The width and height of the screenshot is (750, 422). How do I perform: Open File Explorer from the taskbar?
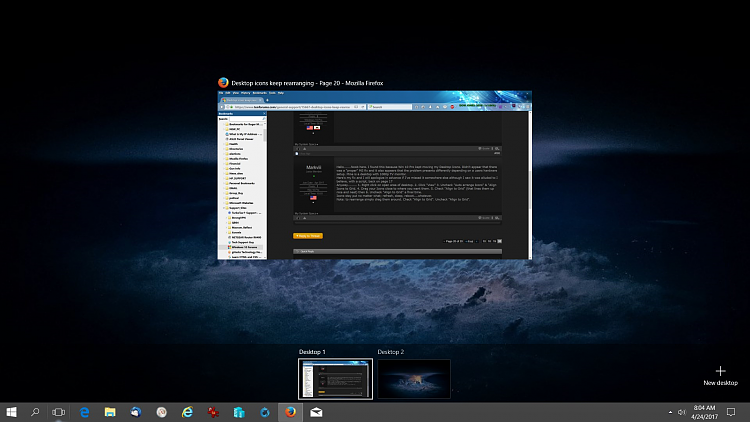point(110,411)
